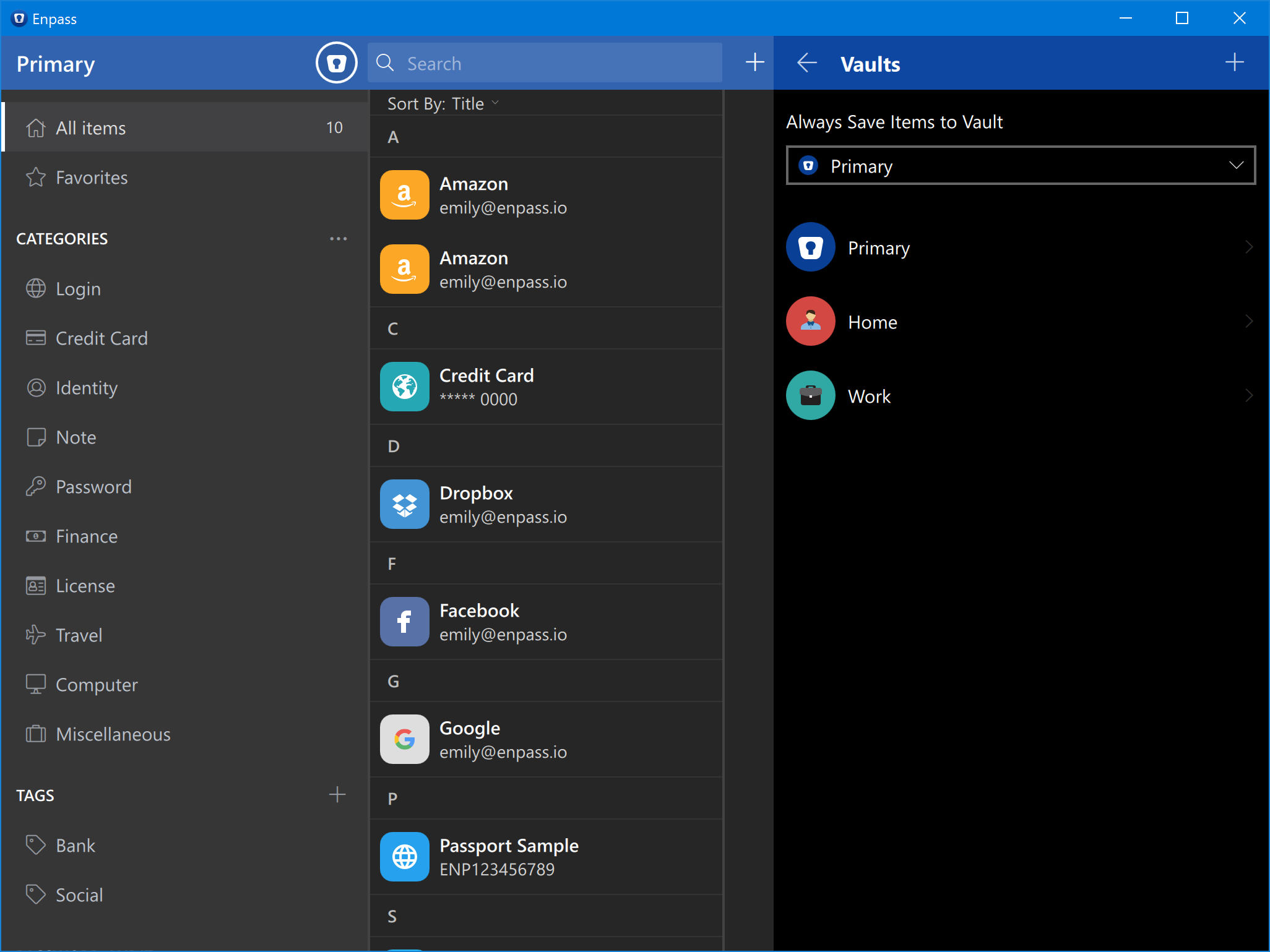This screenshot has height=952, width=1270.
Task: Click the Passport Sample globe icon
Action: 405,857
